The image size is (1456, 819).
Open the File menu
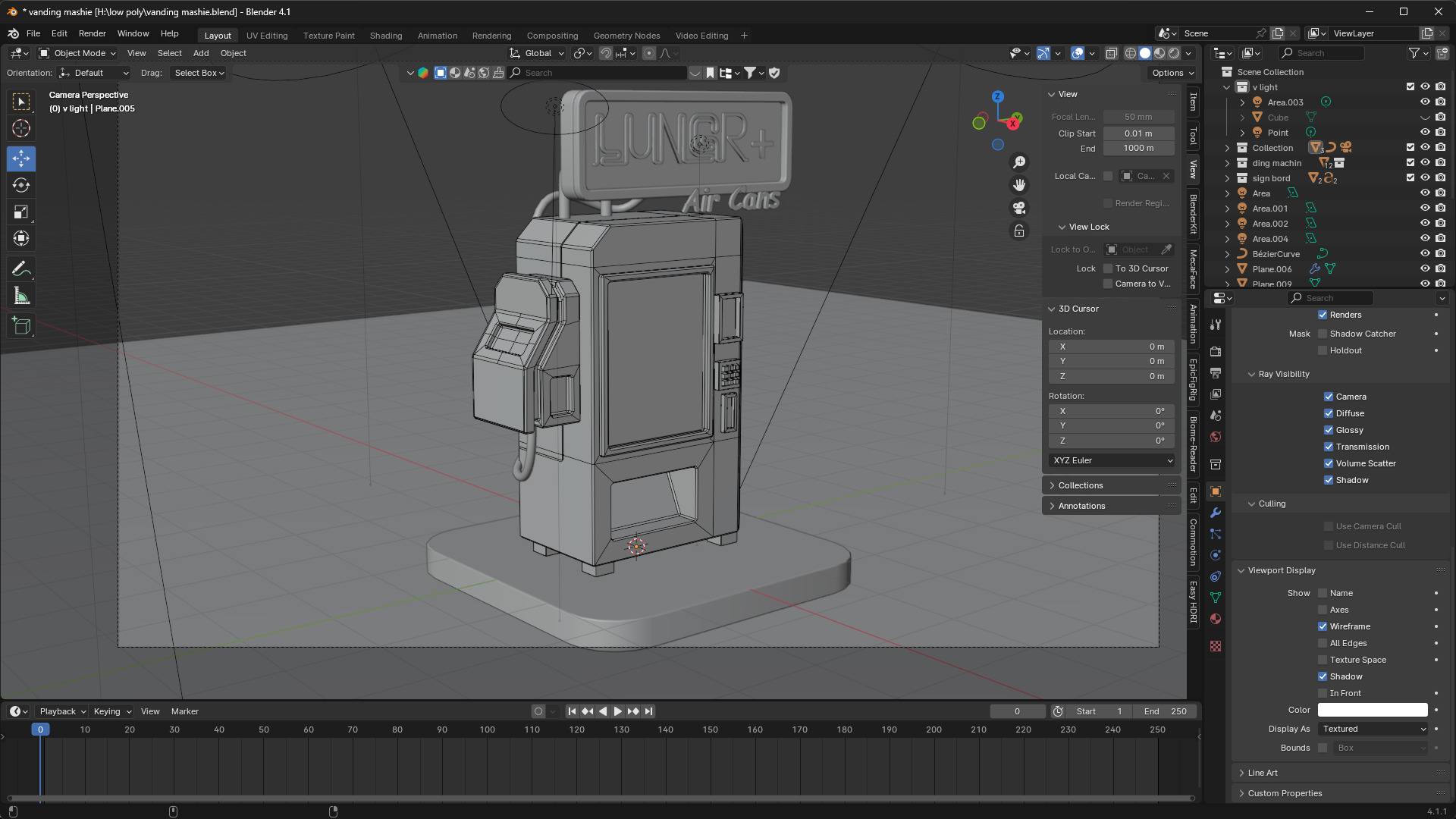(33, 33)
